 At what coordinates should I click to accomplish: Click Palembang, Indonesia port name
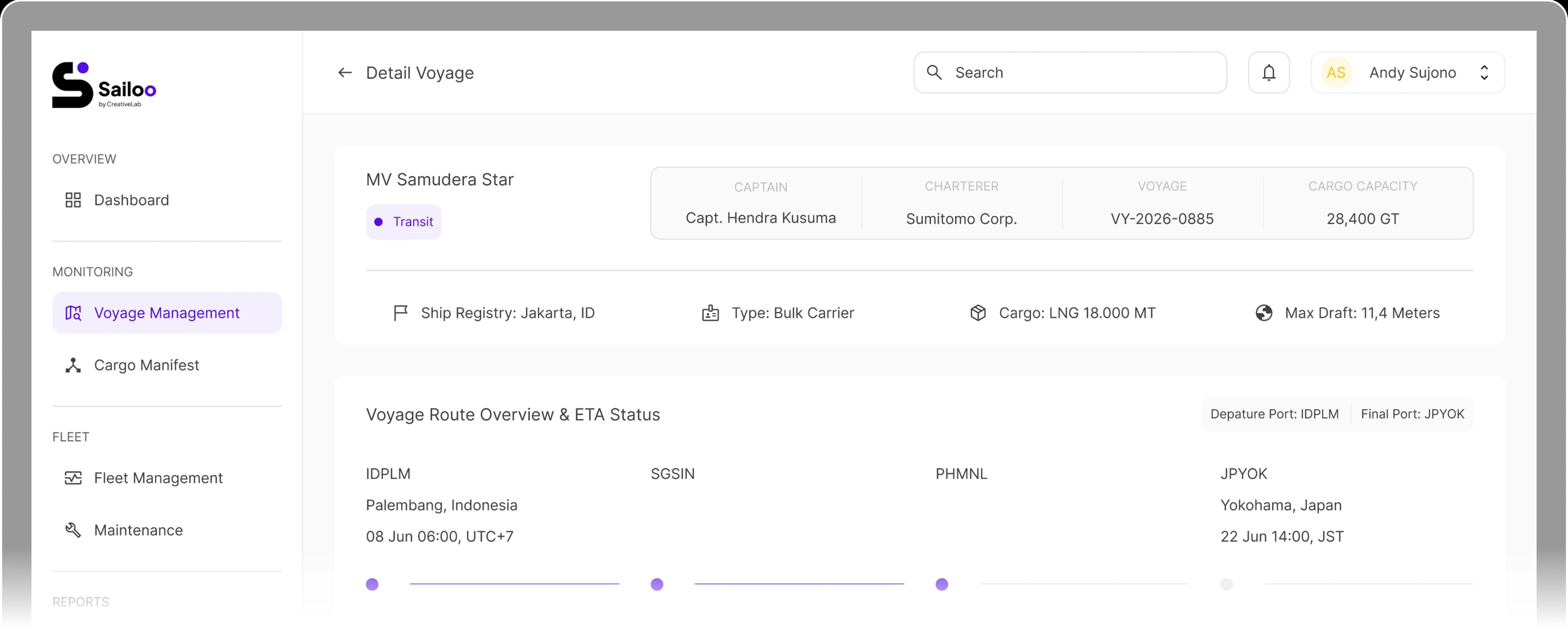click(x=441, y=505)
